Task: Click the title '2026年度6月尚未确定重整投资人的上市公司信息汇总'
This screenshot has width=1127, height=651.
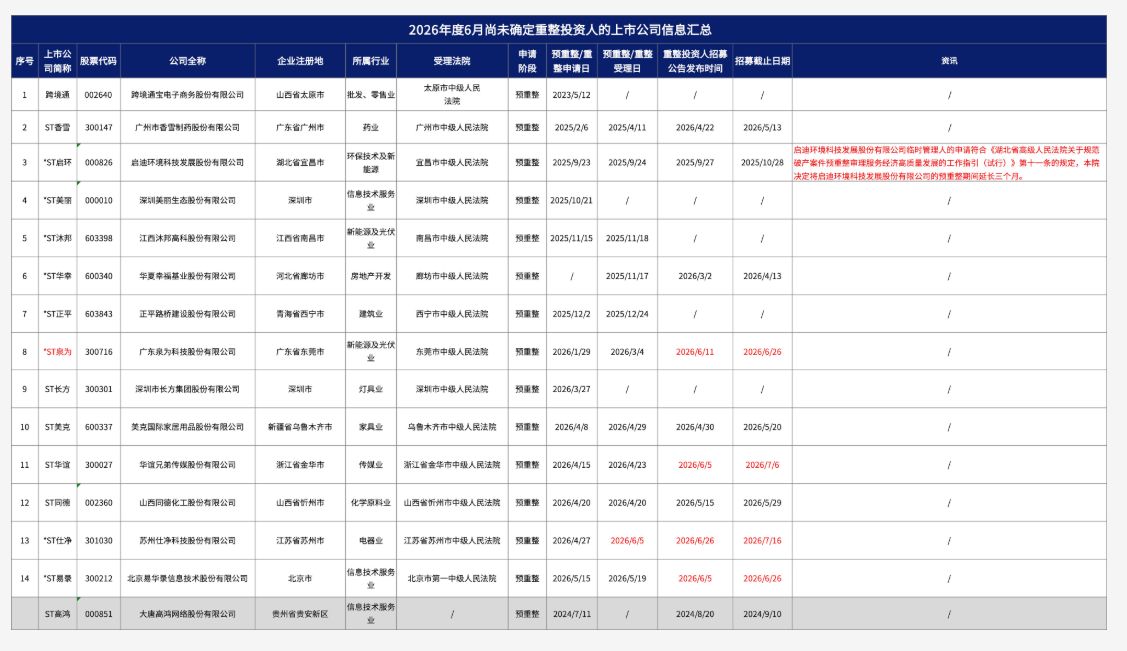Action: coord(560,29)
